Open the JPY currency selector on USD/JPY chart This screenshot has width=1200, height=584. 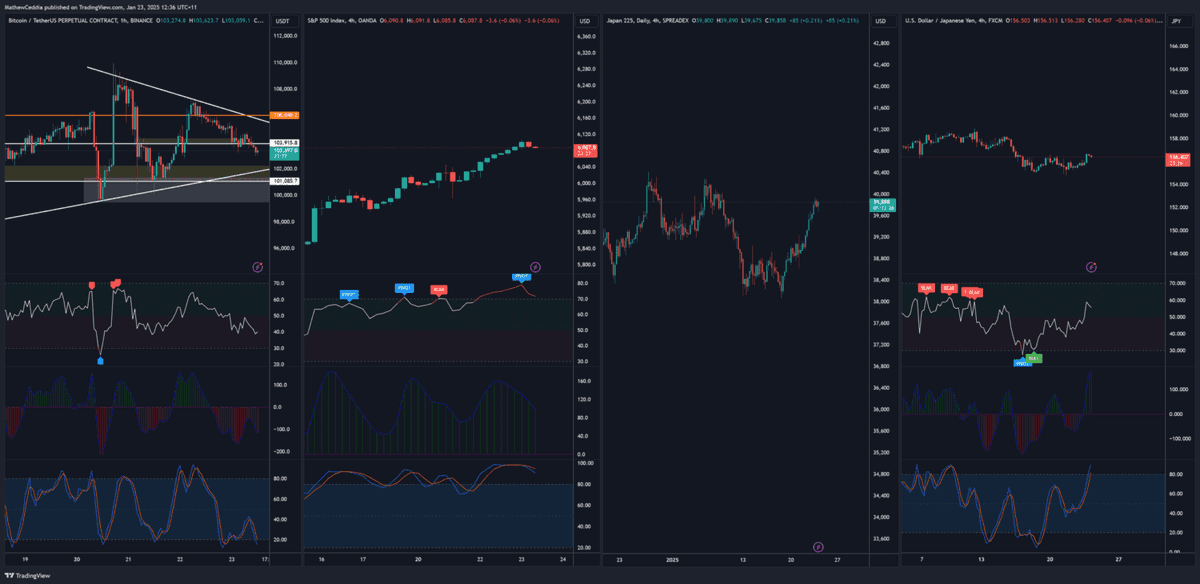click(x=1178, y=21)
